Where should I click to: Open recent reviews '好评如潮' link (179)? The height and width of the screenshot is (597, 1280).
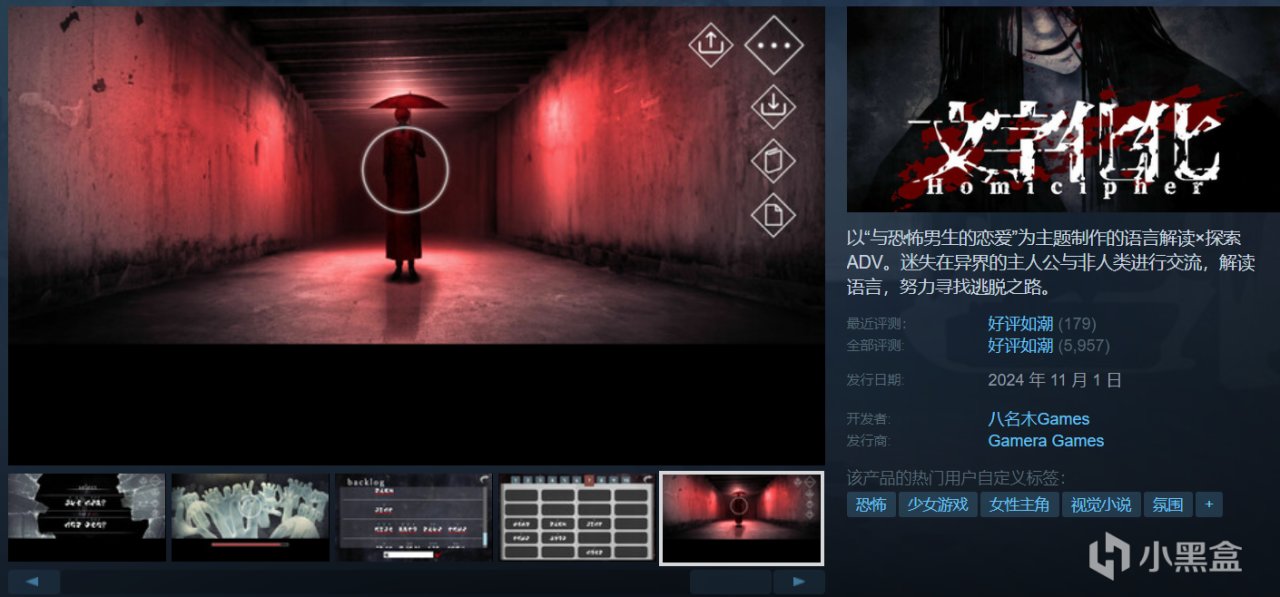pyautogui.click(x=1020, y=323)
